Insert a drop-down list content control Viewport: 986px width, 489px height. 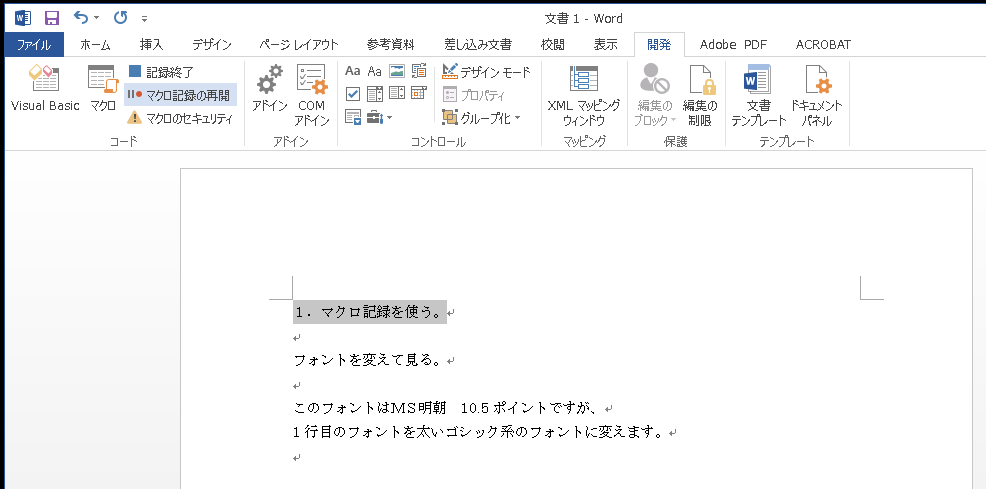tap(397, 94)
